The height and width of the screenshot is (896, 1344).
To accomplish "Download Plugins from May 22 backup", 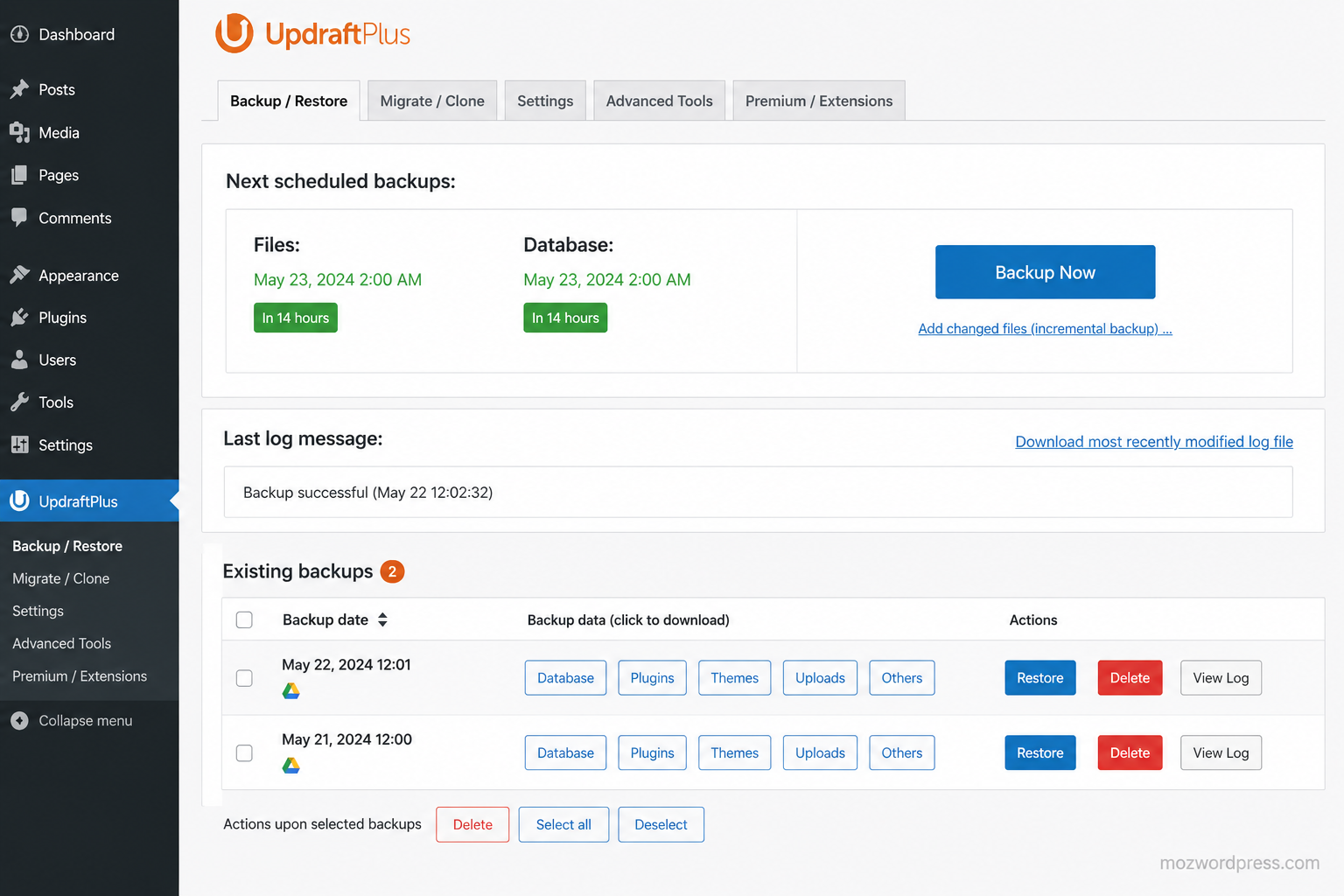I will [x=652, y=678].
